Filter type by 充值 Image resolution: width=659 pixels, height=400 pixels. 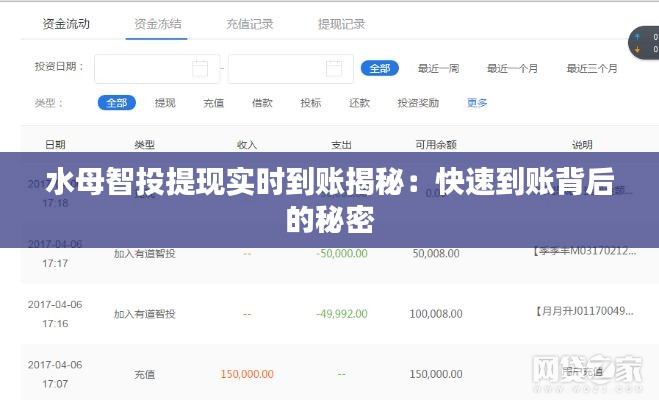click(214, 103)
